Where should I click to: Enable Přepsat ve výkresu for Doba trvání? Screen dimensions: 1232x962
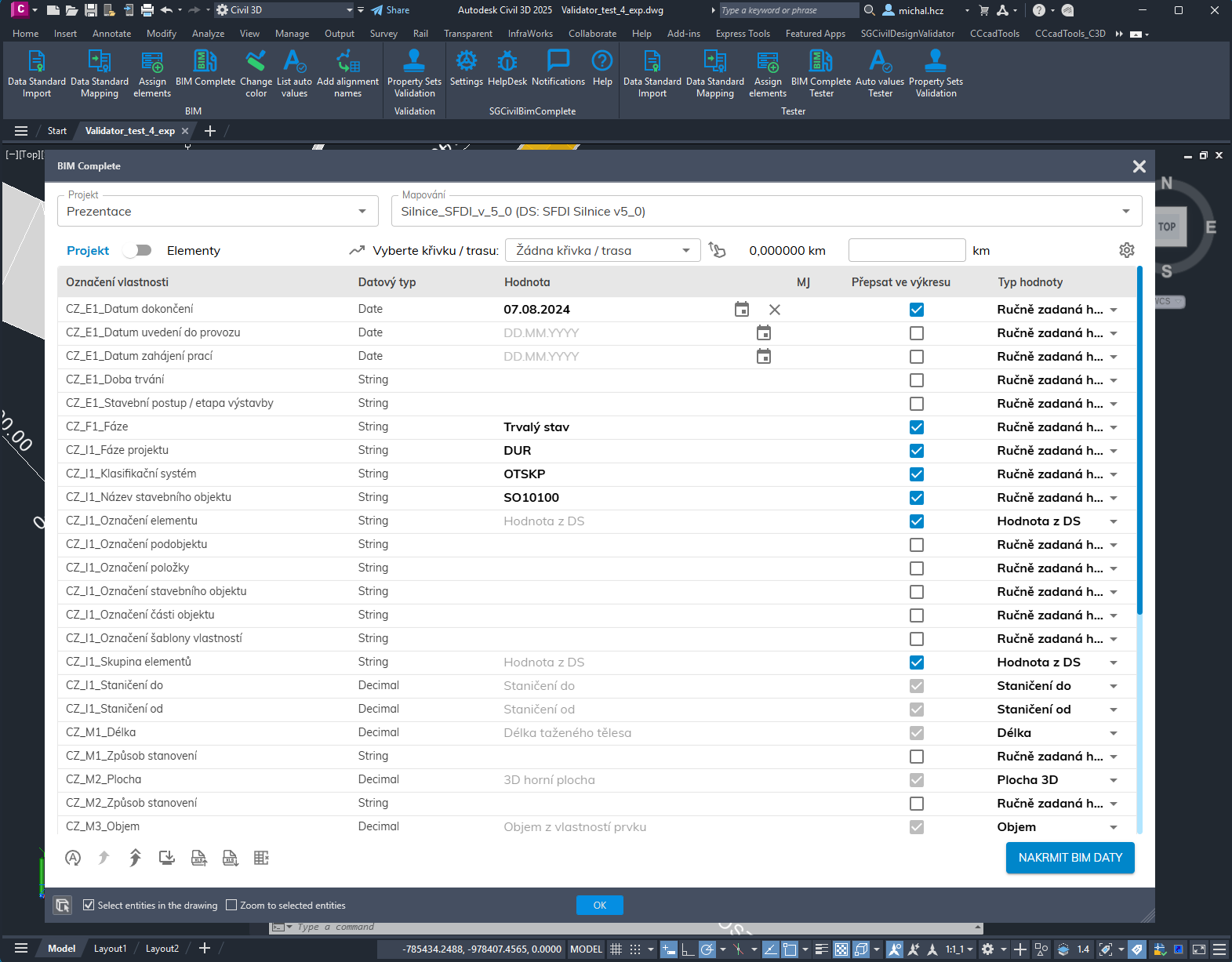point(916,380)
